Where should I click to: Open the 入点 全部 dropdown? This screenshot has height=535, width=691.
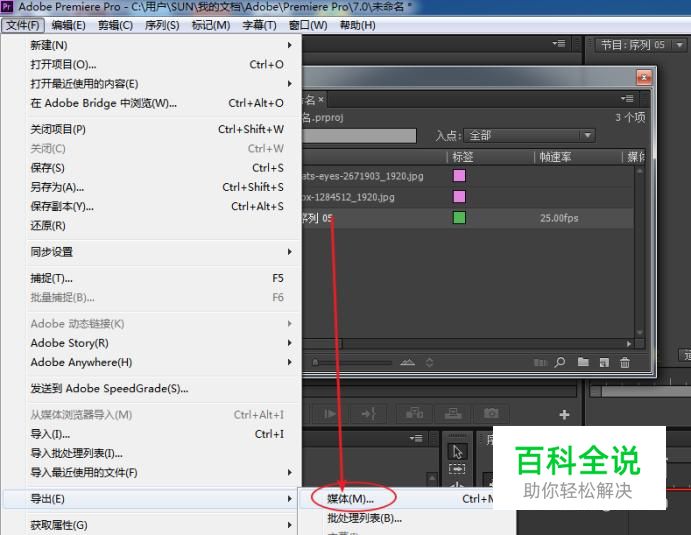click(529, 135)
